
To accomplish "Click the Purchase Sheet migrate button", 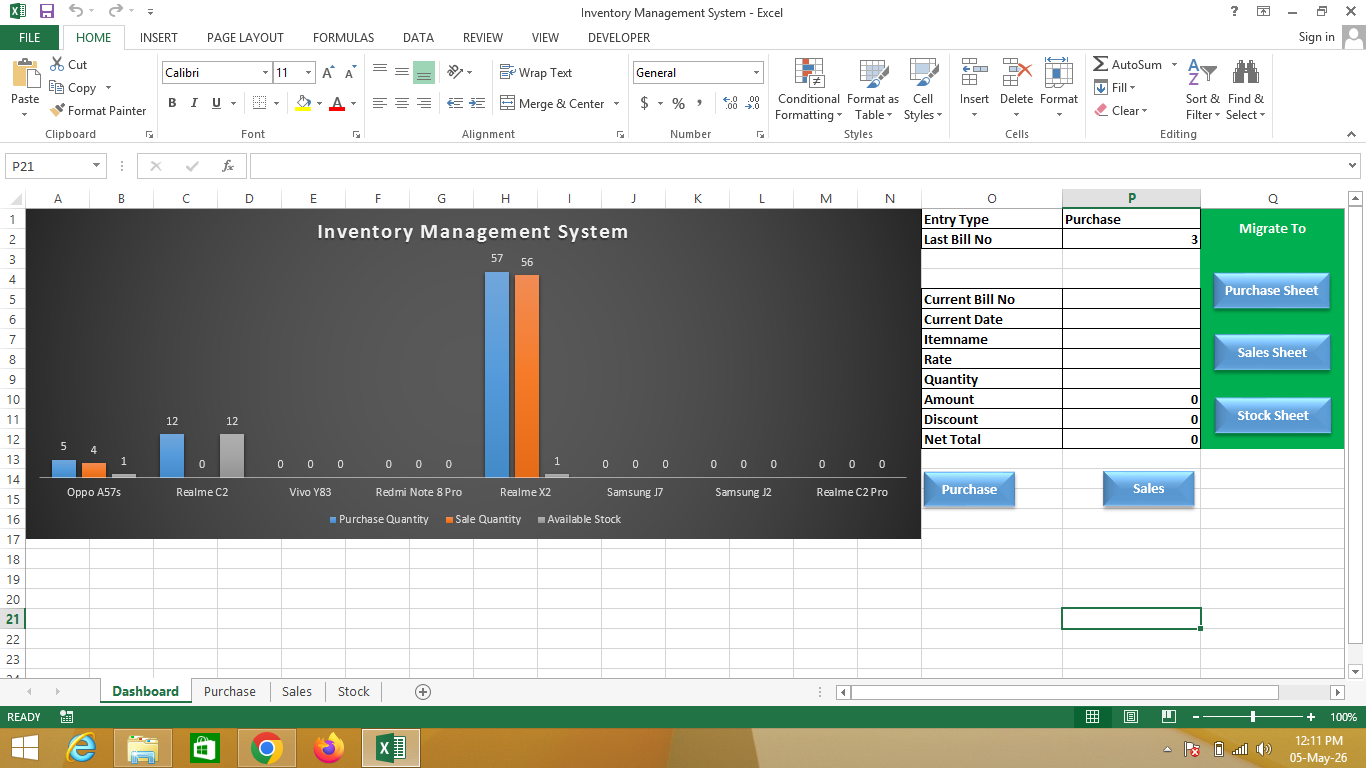I will coord(1272,291).
